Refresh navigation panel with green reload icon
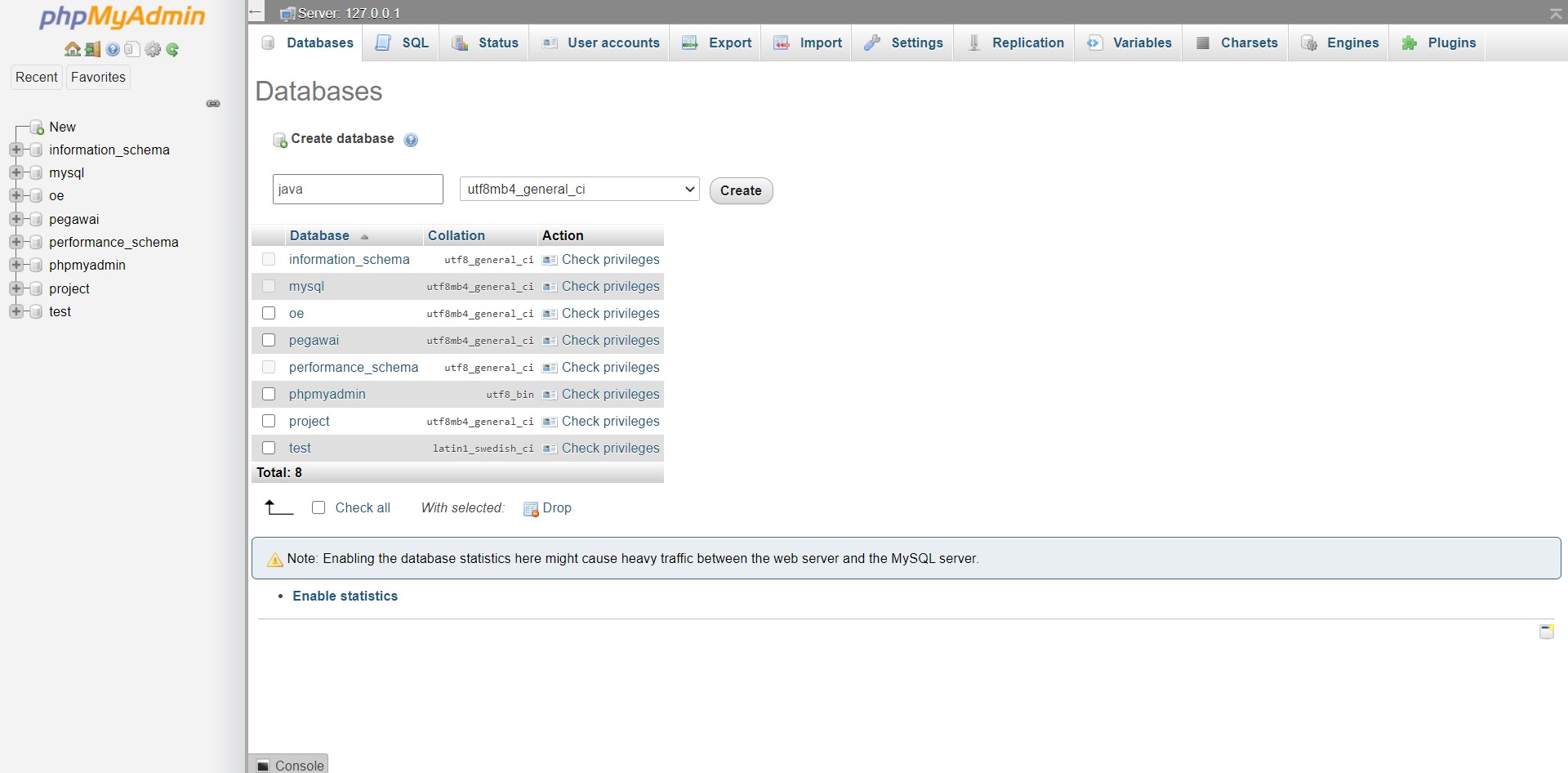Screen dimensions: 1568x773 pos(172,49)
